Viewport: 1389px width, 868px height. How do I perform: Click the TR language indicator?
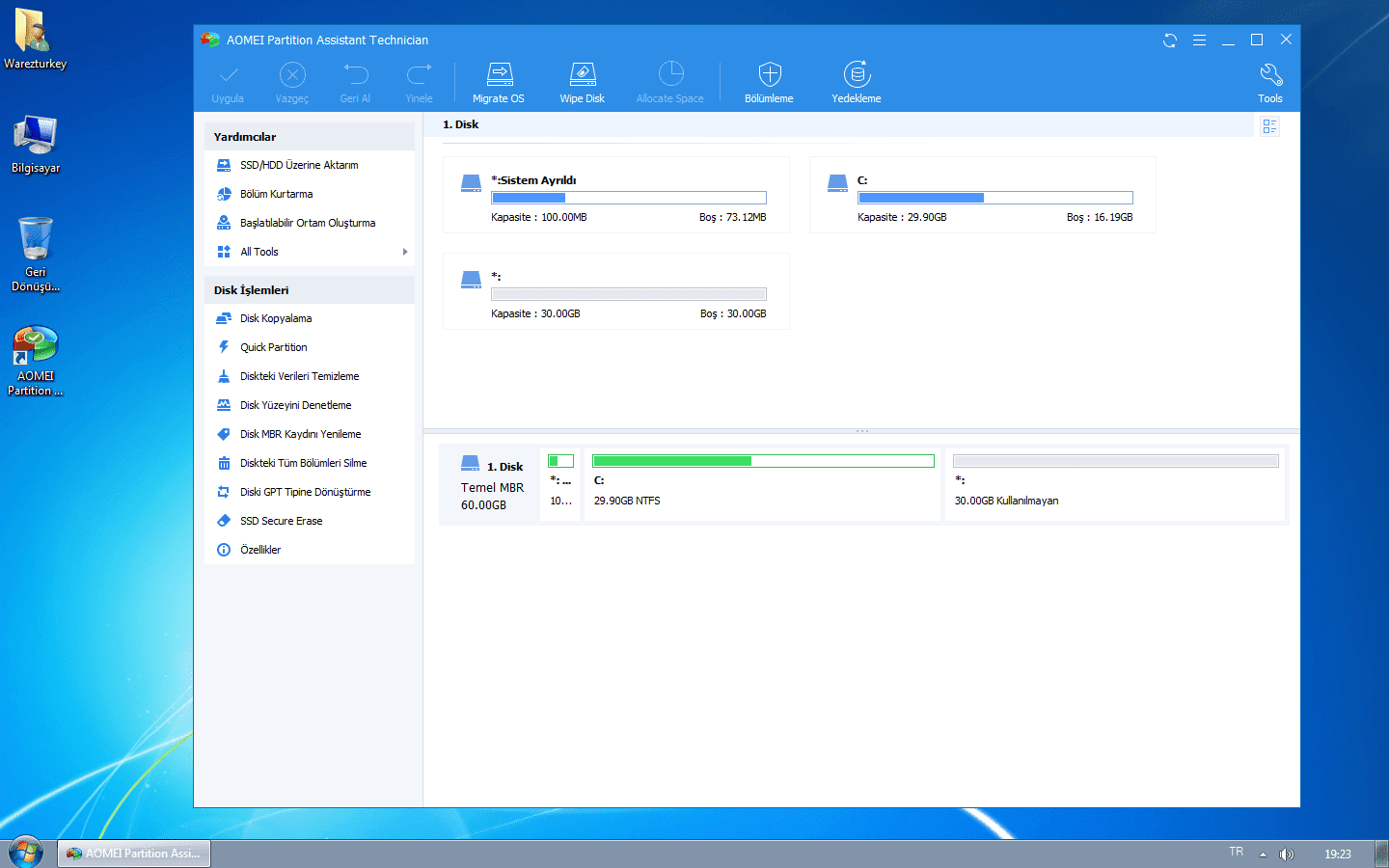coord(1237,852)
